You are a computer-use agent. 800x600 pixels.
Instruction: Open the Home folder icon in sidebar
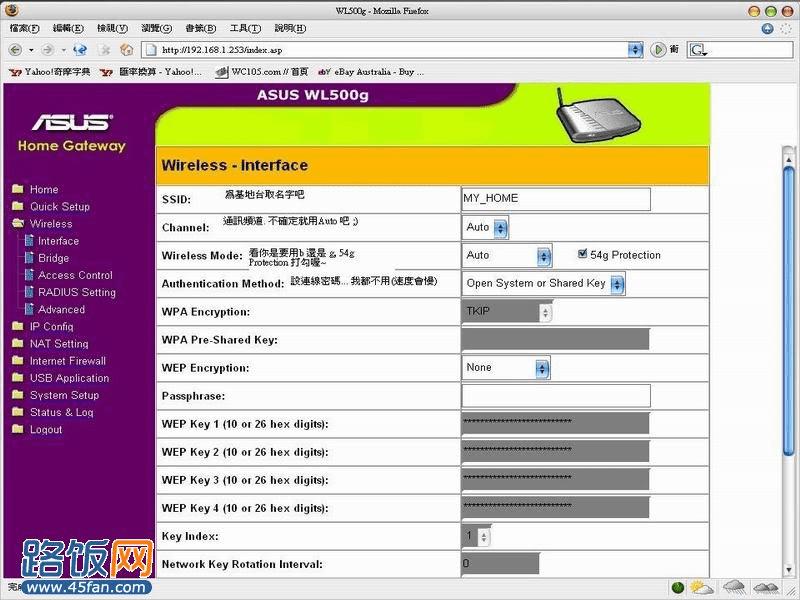[x=18, y=189]
